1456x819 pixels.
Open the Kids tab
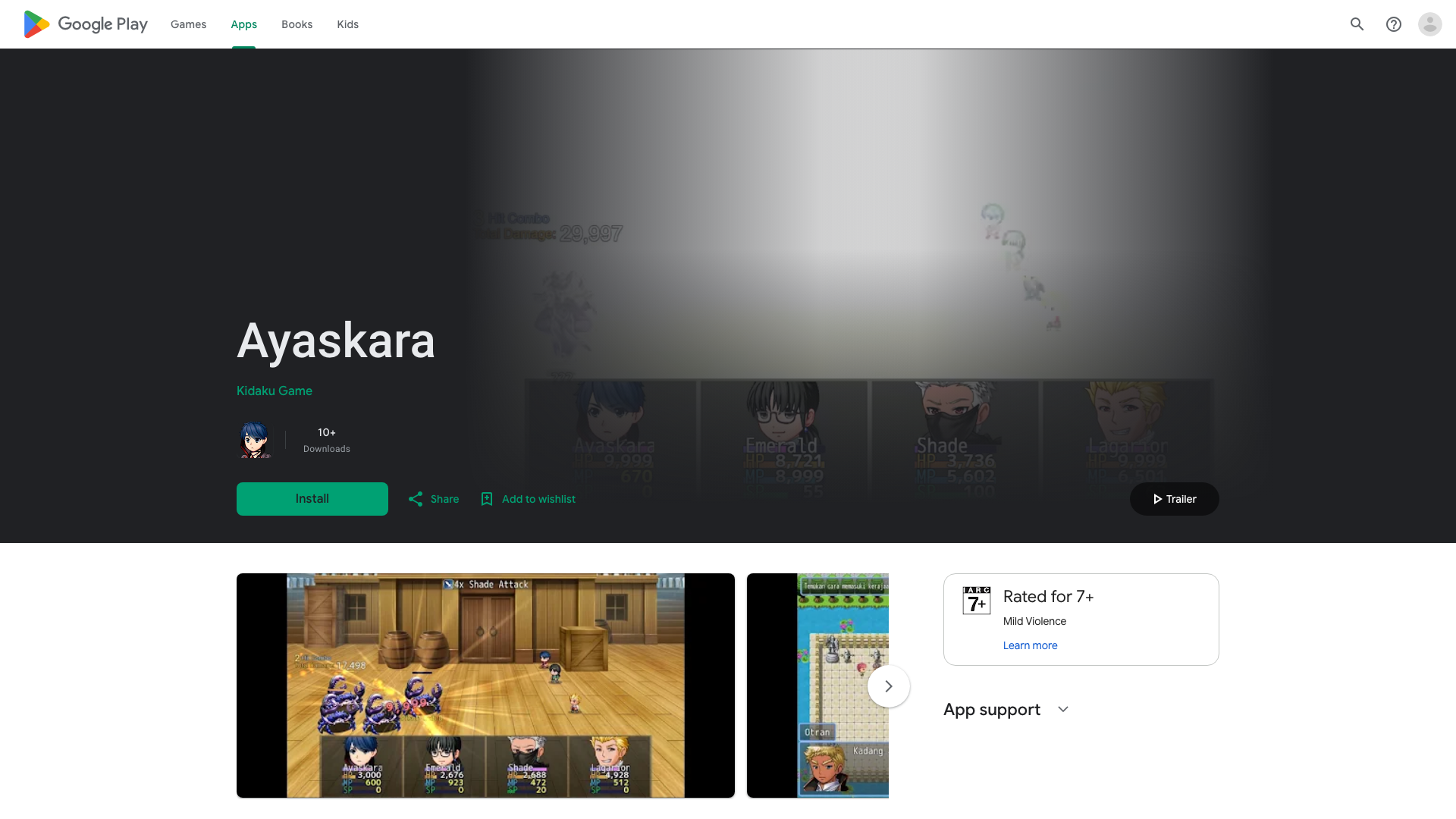click(x=348, y=24)
